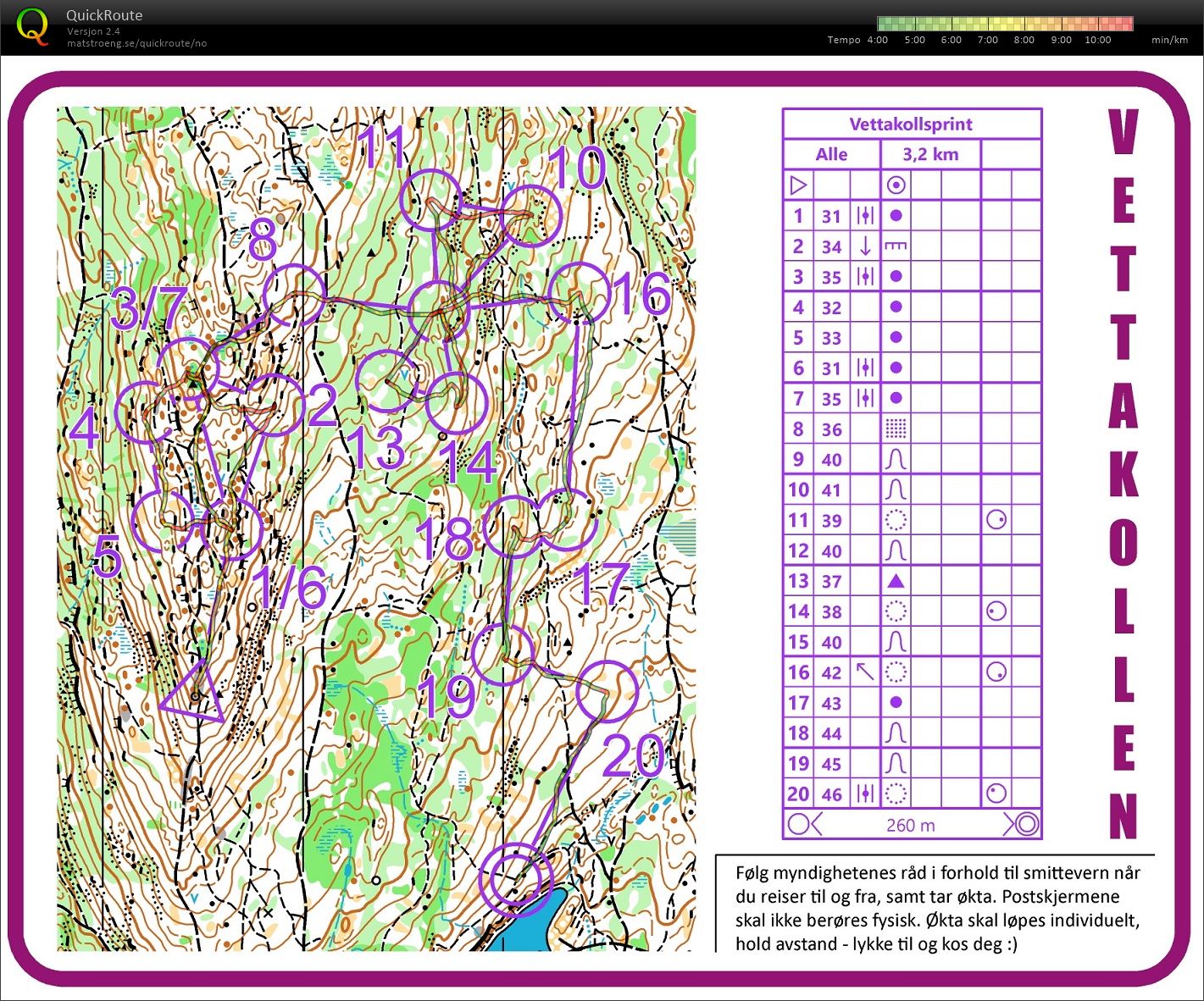
Task: Click the "3,2 km" distance label
Action: (929, 154)
